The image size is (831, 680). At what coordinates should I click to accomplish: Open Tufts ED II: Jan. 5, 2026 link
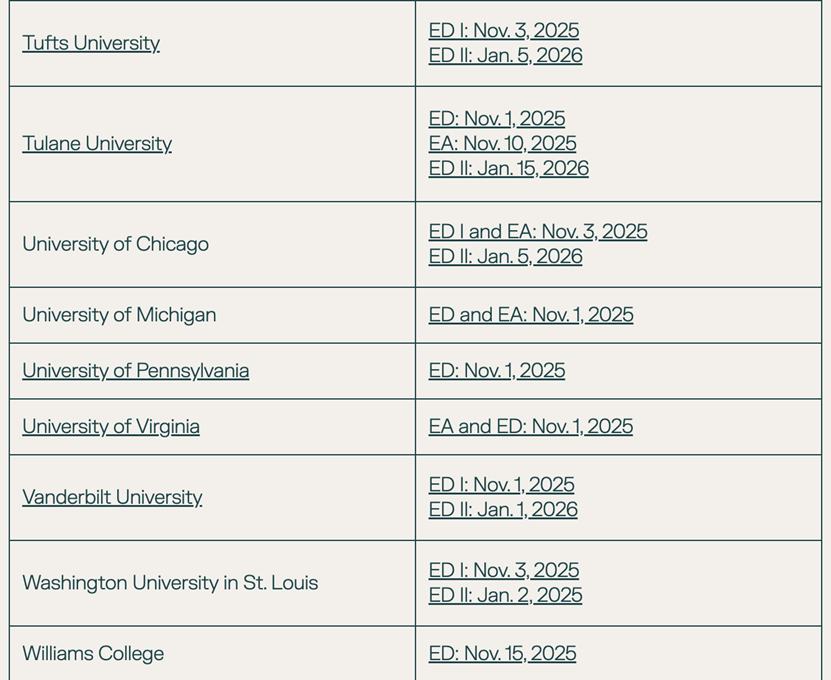point(505,56)
